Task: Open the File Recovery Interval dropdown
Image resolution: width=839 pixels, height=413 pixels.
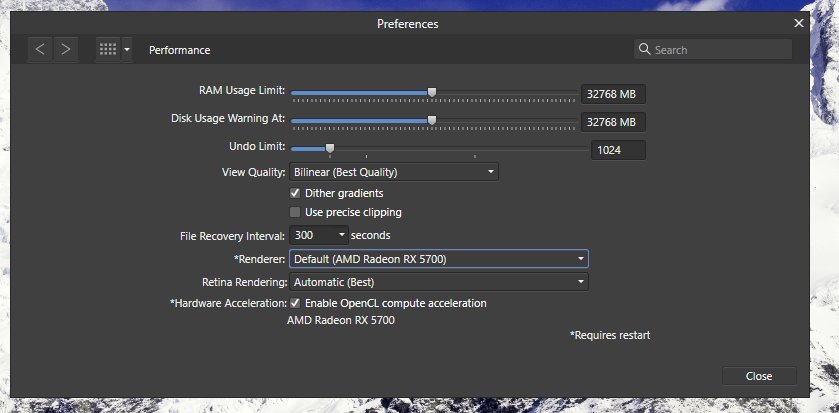Action: (x=319, y=235)
